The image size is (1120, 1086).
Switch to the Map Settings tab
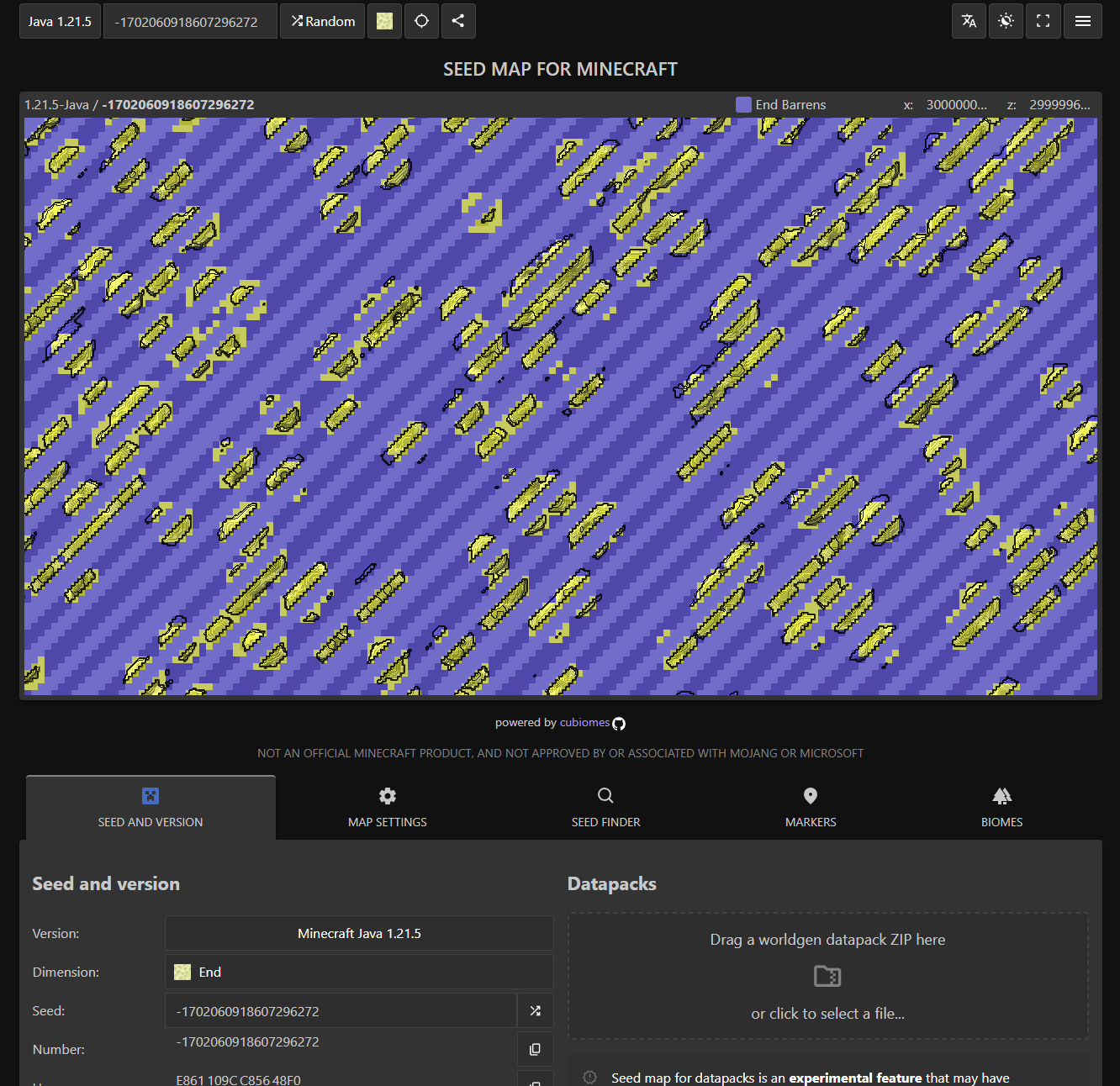tap(387, 808)
